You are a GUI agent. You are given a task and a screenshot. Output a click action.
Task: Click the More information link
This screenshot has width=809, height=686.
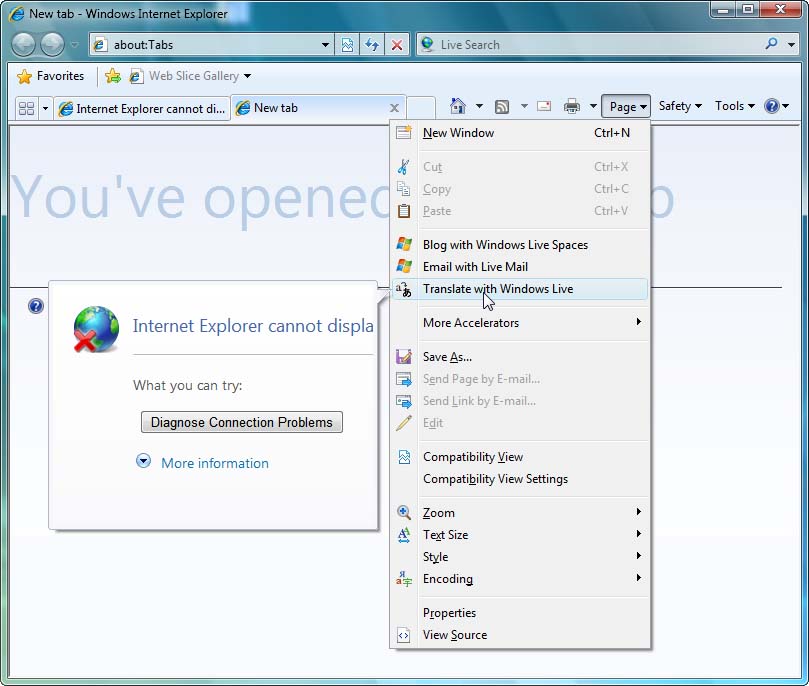(215, 462)
